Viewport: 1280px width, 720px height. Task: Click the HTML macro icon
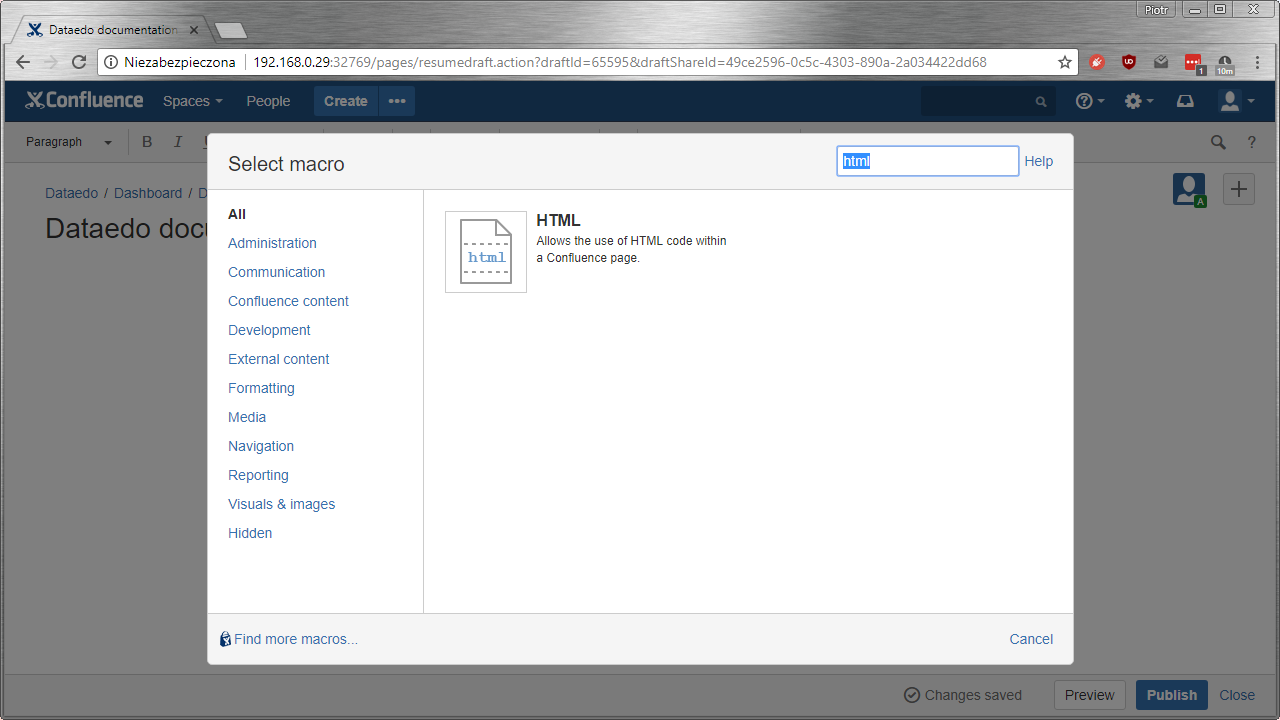click(x=486, y=252)
